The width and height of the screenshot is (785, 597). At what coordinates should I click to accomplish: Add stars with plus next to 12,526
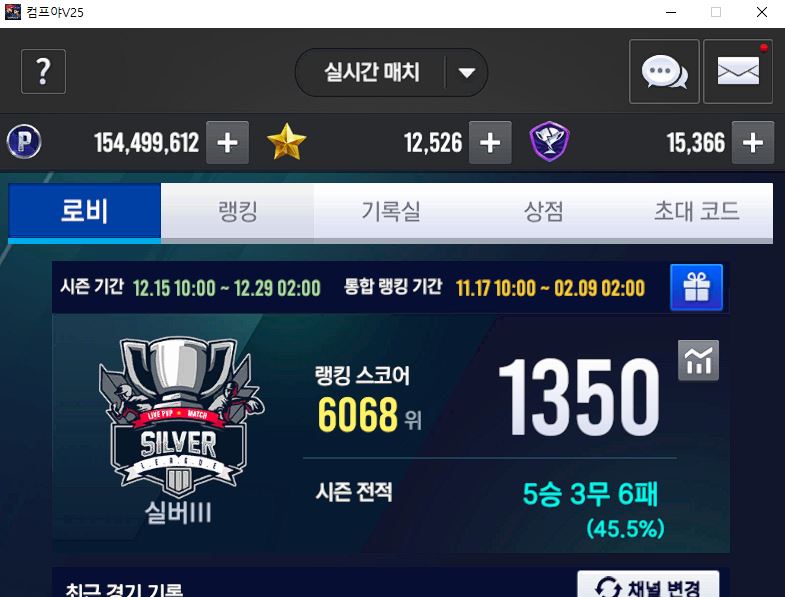point(490,143)
